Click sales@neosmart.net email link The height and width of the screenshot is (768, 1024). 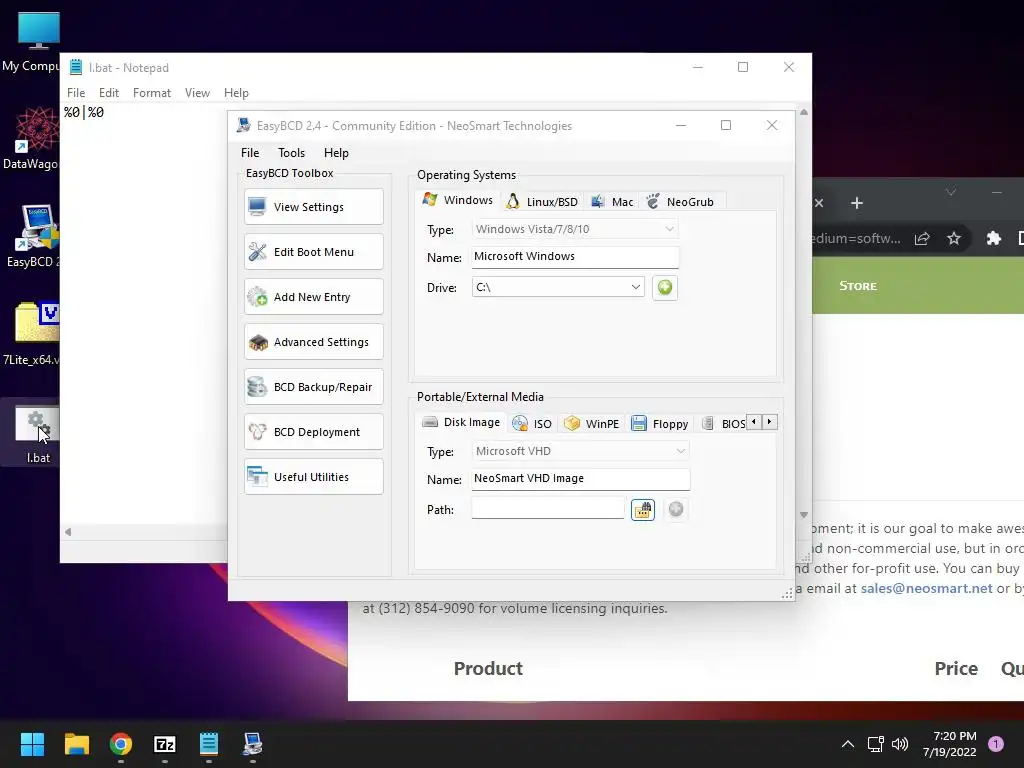pos(926,588)
